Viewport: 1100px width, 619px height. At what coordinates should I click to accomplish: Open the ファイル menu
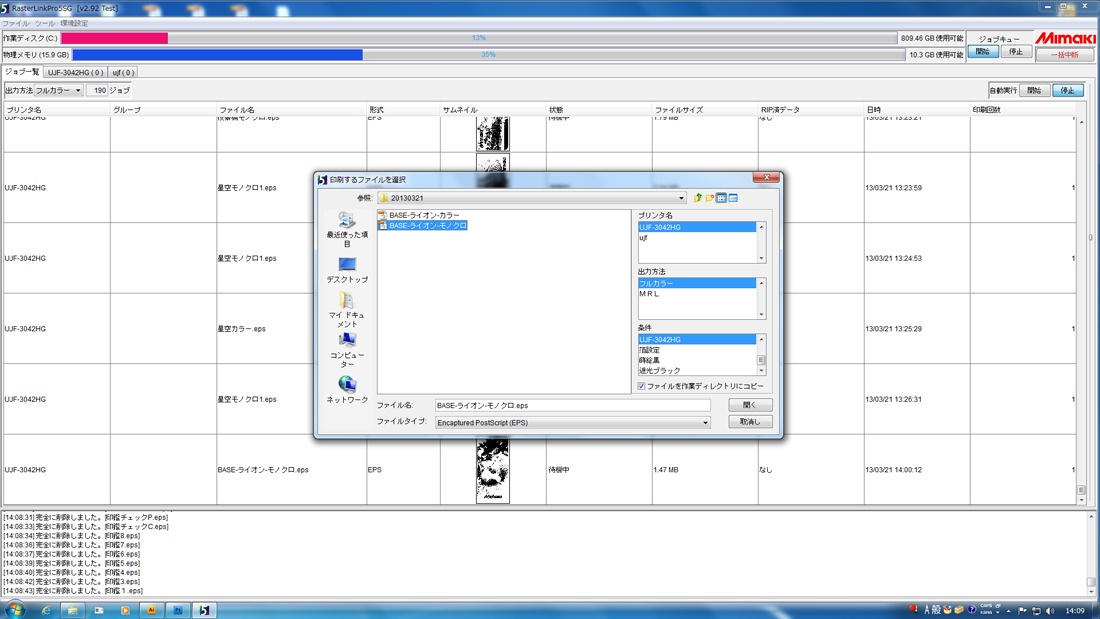(x=15, y=23)
